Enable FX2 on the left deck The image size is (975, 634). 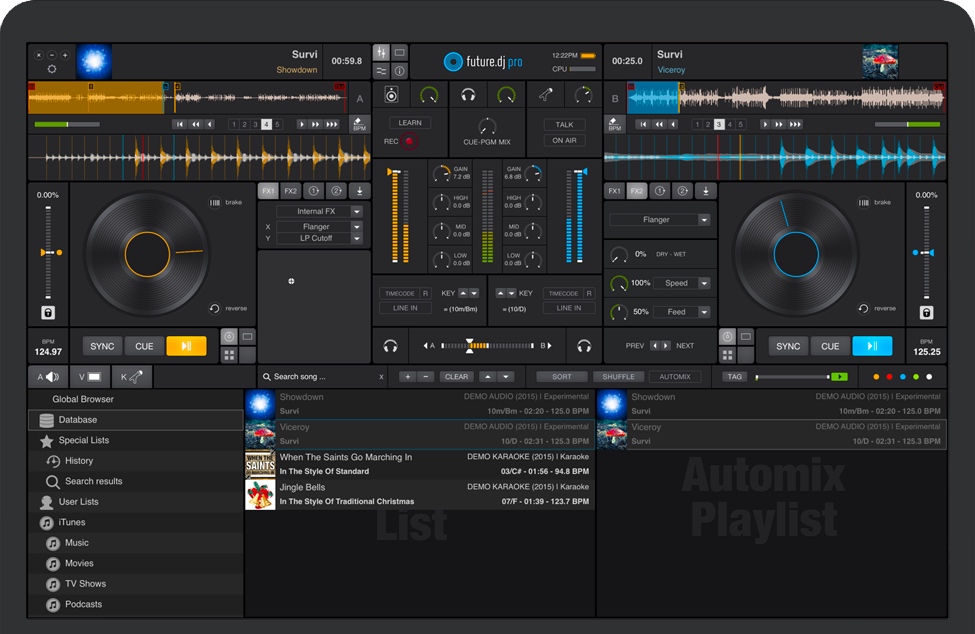[x=290, y=191]
